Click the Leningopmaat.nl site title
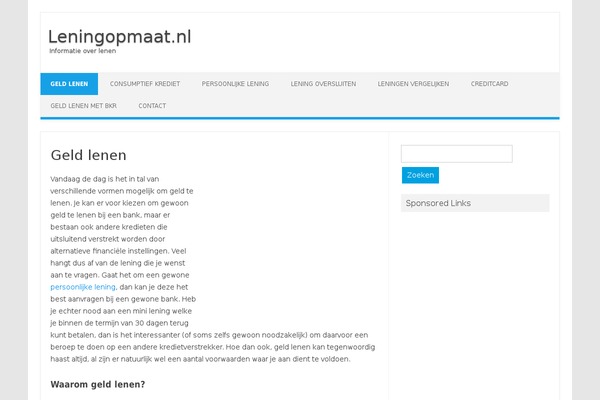This screenshot has width=600, height=400. [119, 37]
